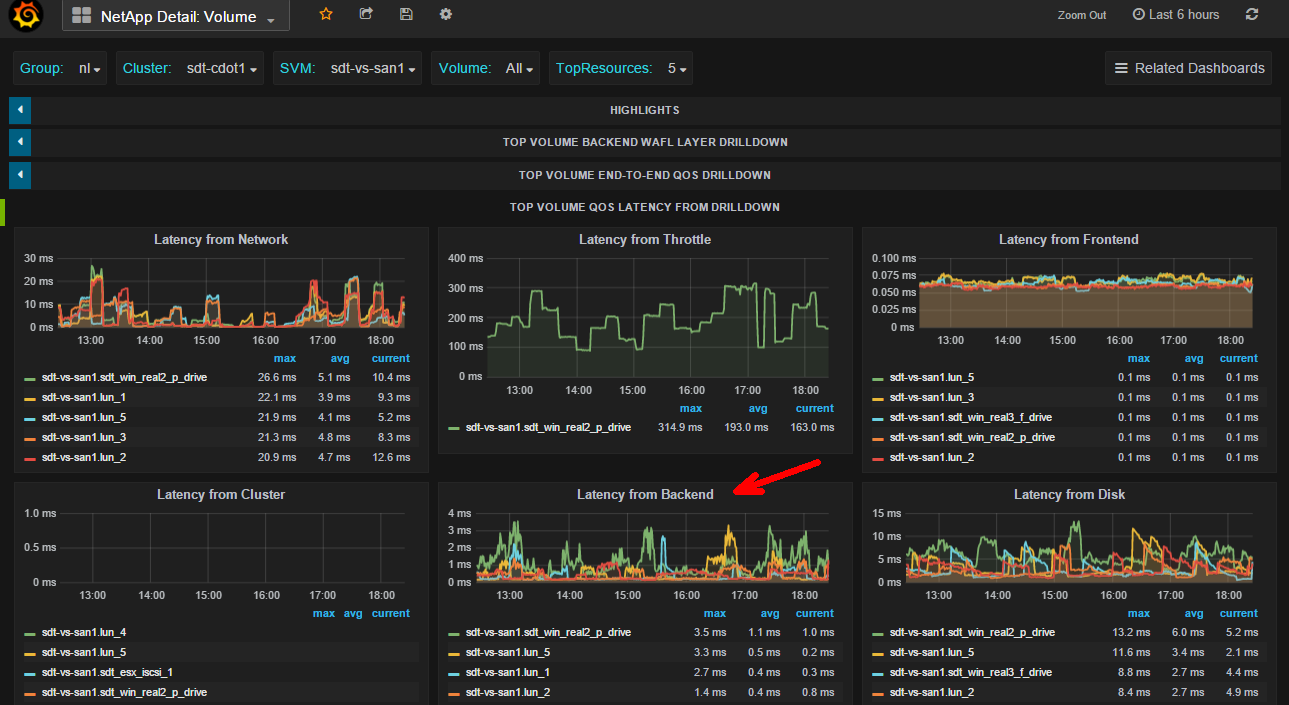Open the Last 6 hours time picker
This screenshot has width=1289, height=705.
(1176, 14)
